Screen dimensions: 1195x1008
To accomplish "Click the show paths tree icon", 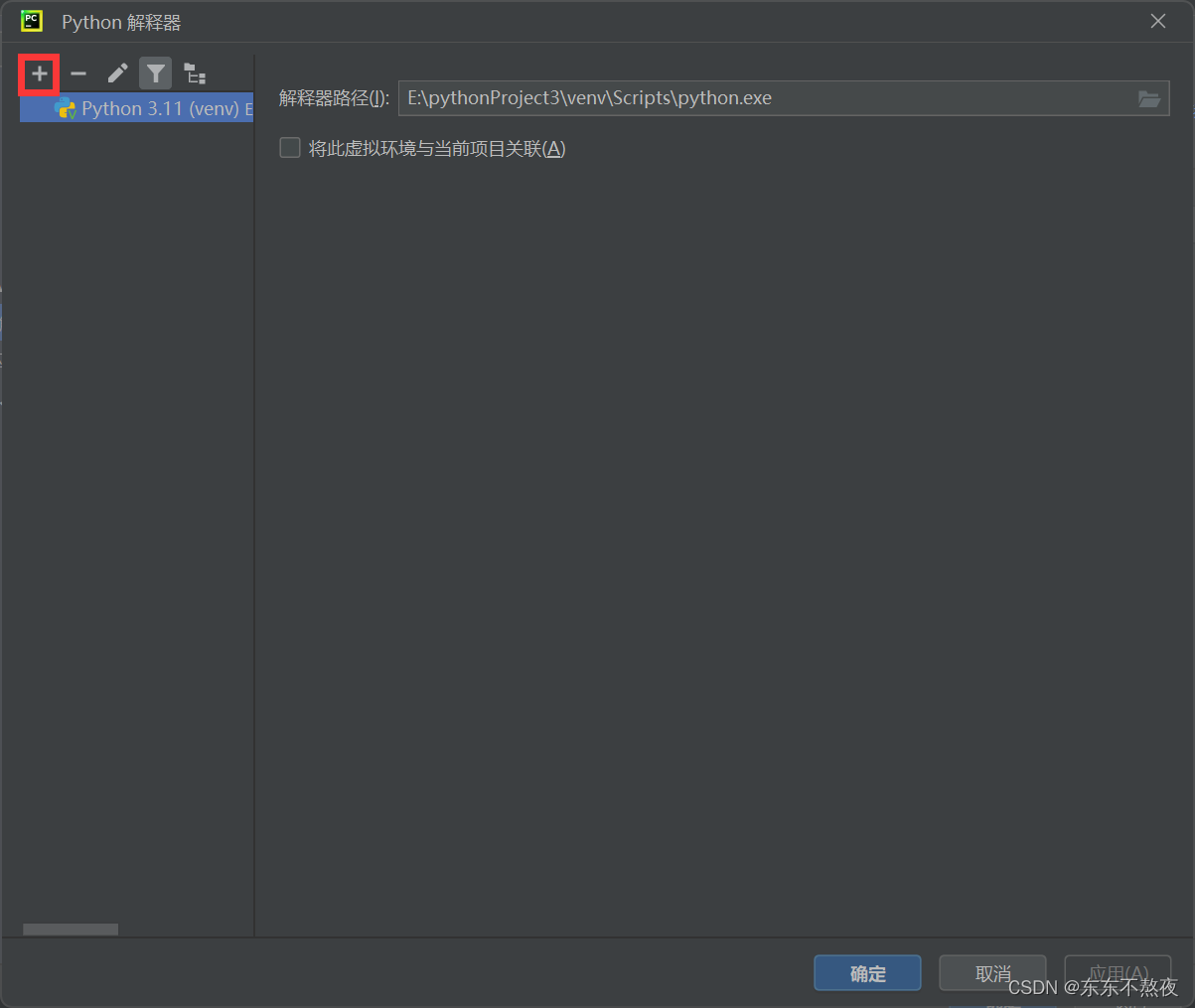I will pos(195,73).
